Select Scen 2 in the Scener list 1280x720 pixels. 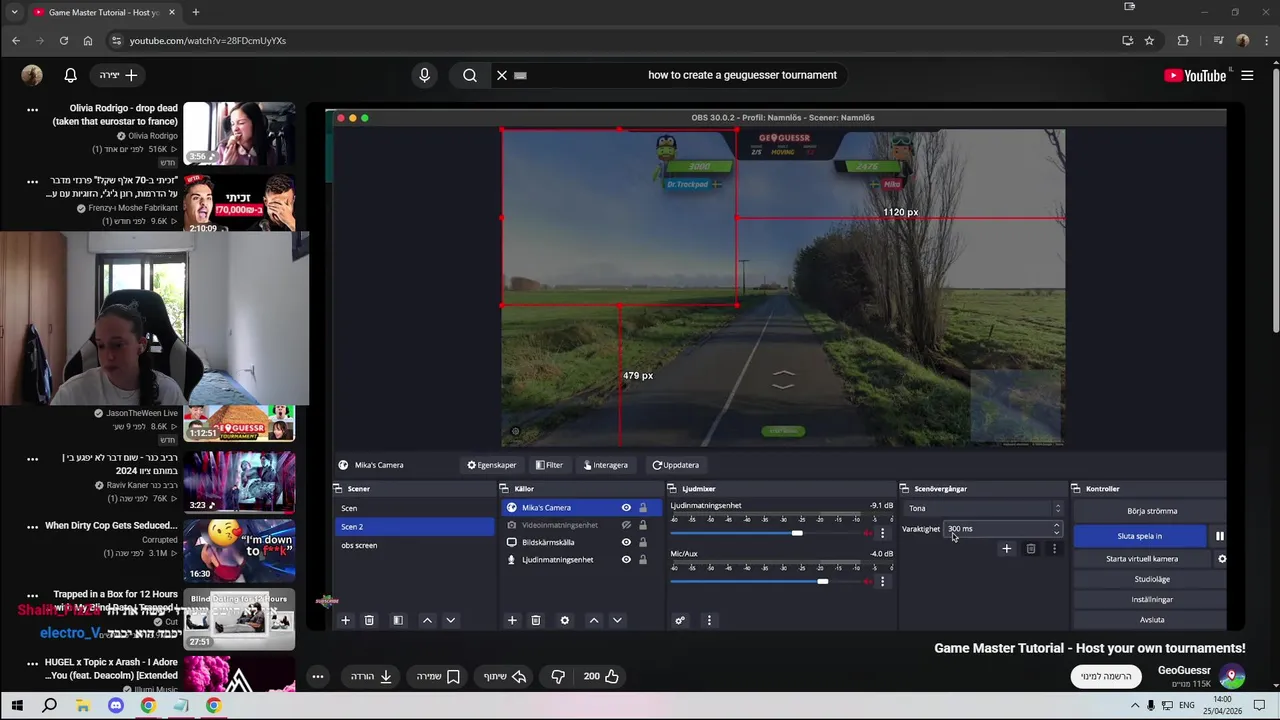click(413, 526)
